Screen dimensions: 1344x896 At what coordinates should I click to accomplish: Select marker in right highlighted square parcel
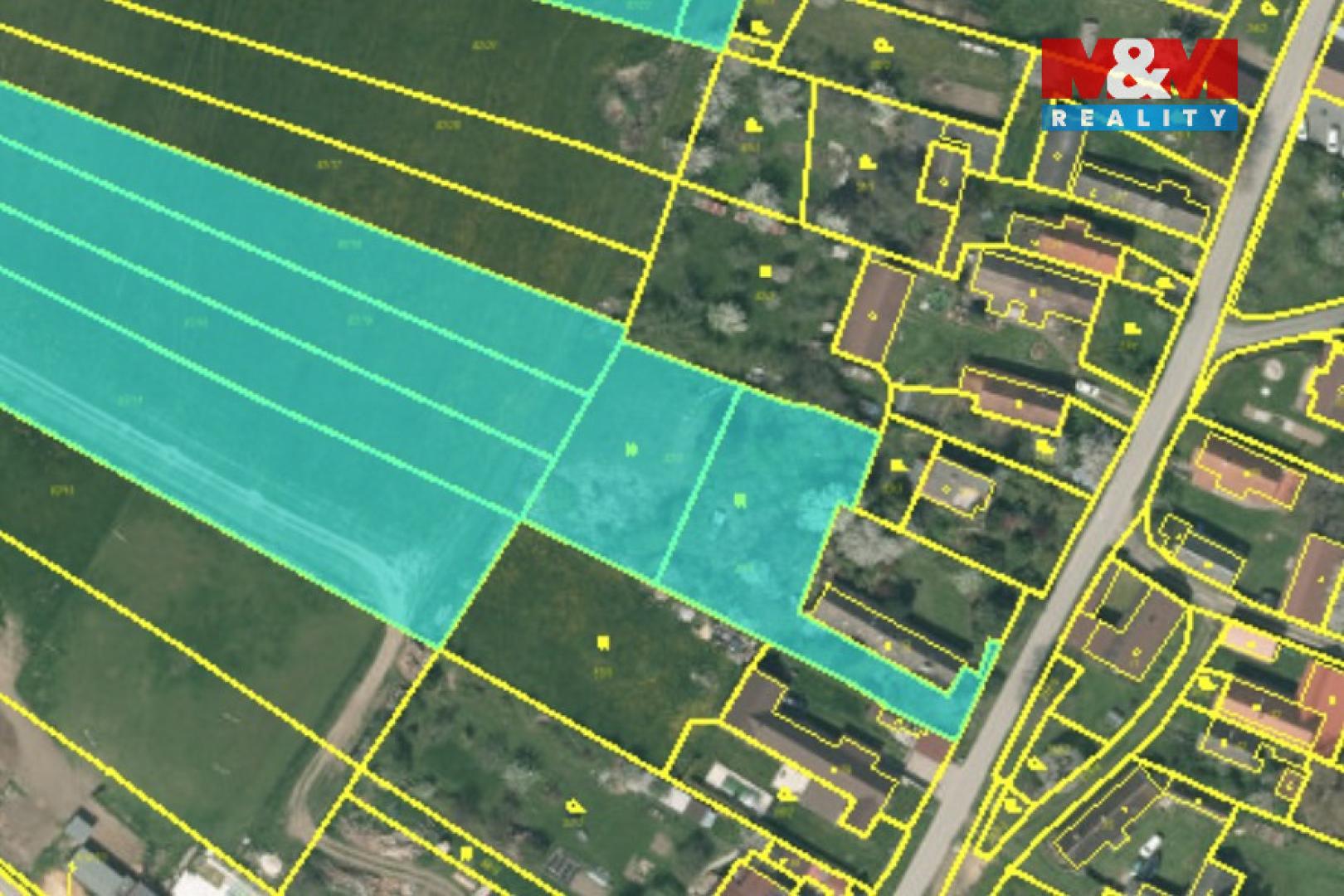point(740,499)
